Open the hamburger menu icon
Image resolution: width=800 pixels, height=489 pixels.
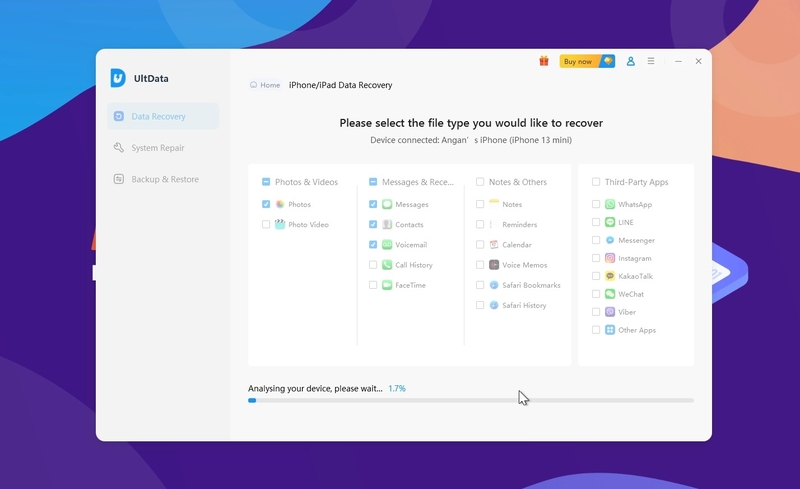click(x=651, y=61)
